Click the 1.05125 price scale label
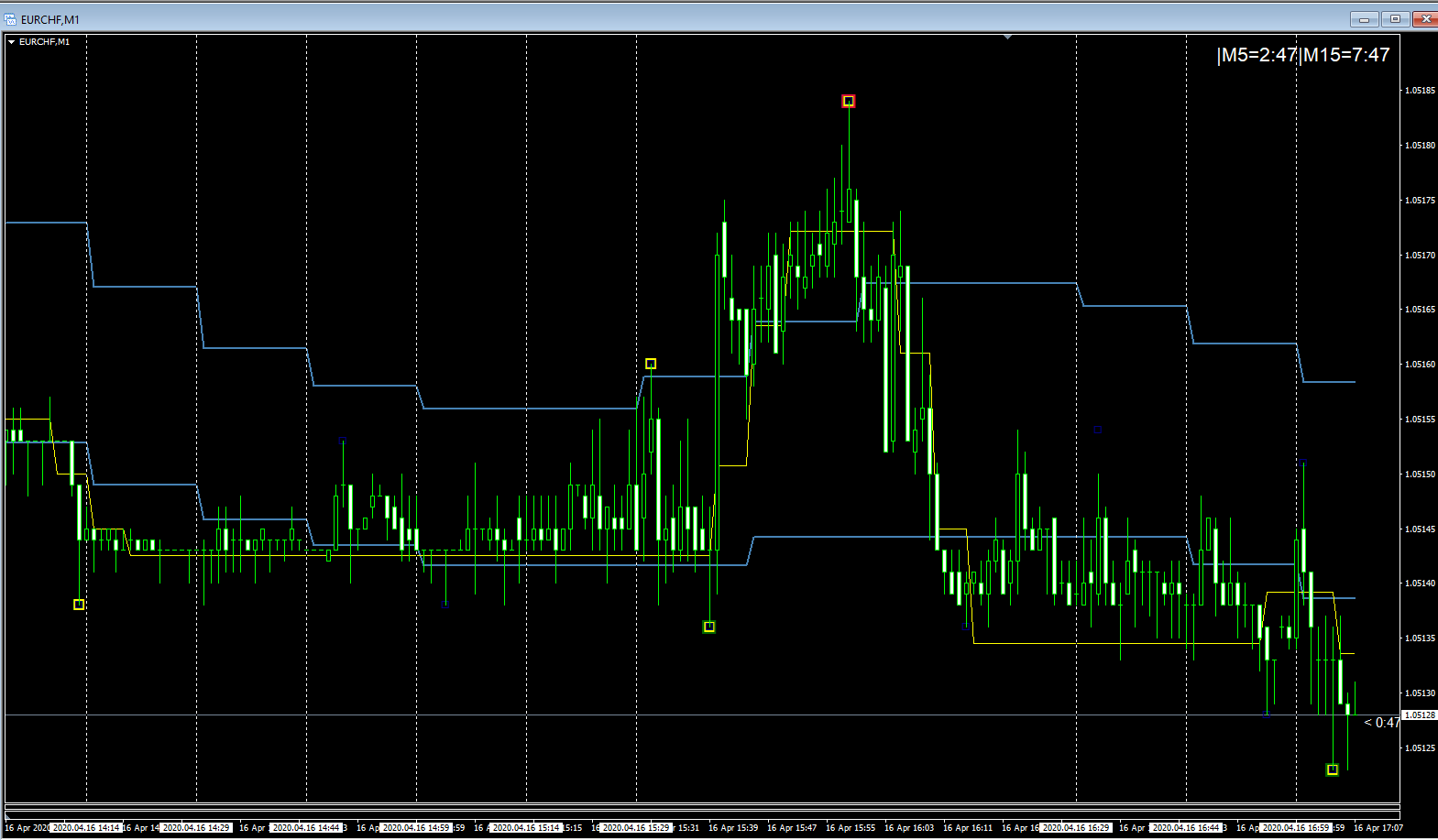 coord(1420,748)
